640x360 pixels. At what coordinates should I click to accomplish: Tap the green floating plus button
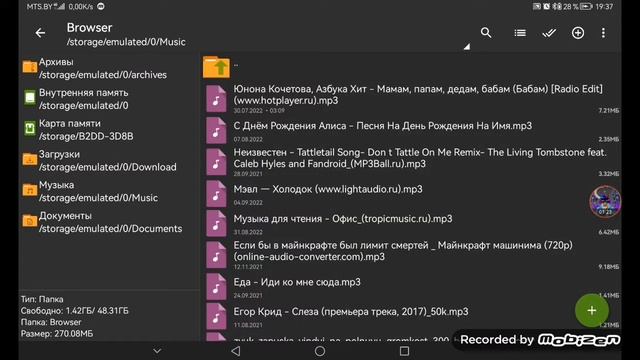tap(591, 311)
